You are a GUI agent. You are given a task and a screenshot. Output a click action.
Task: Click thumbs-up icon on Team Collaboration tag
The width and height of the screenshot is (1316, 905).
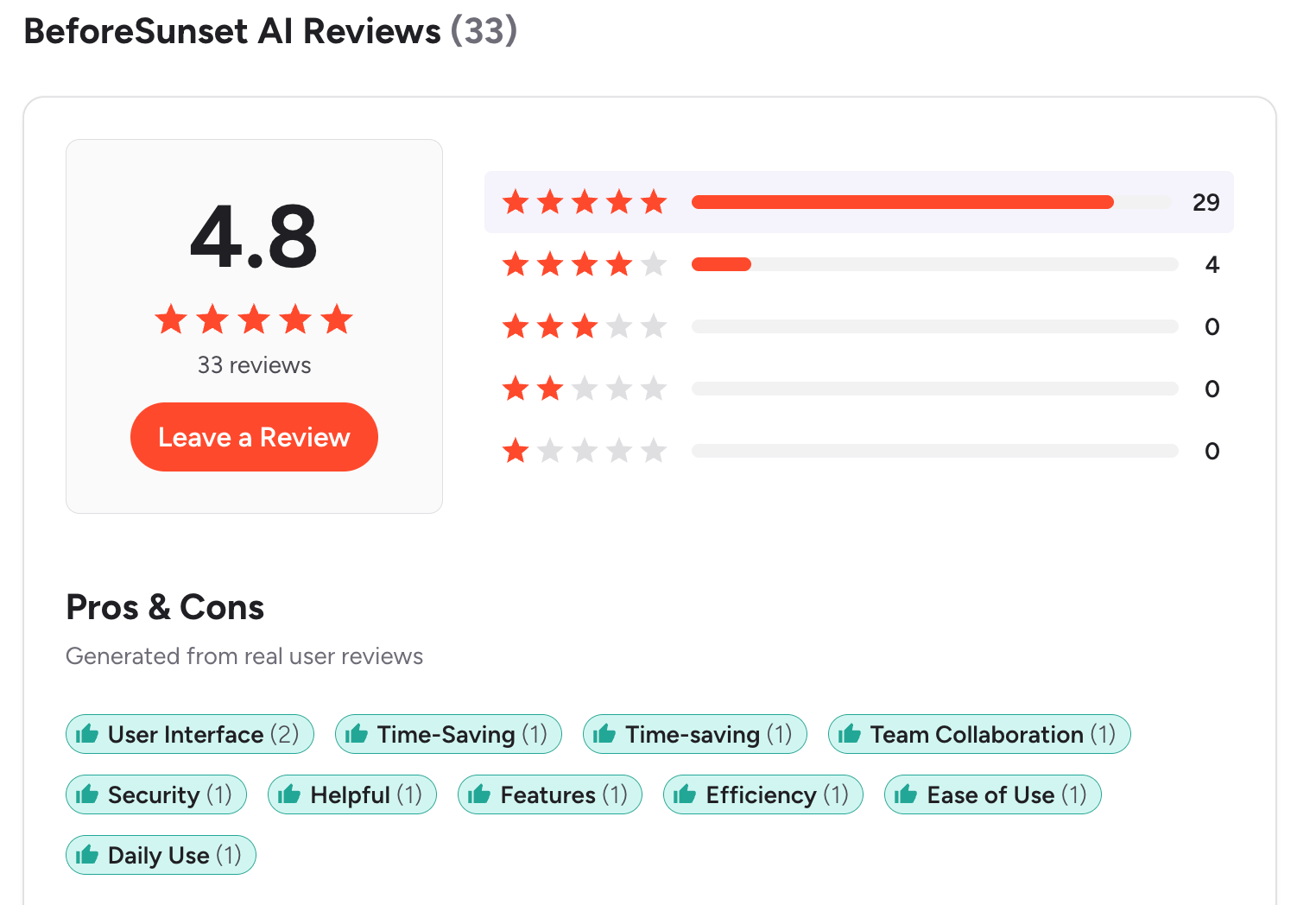850,734
